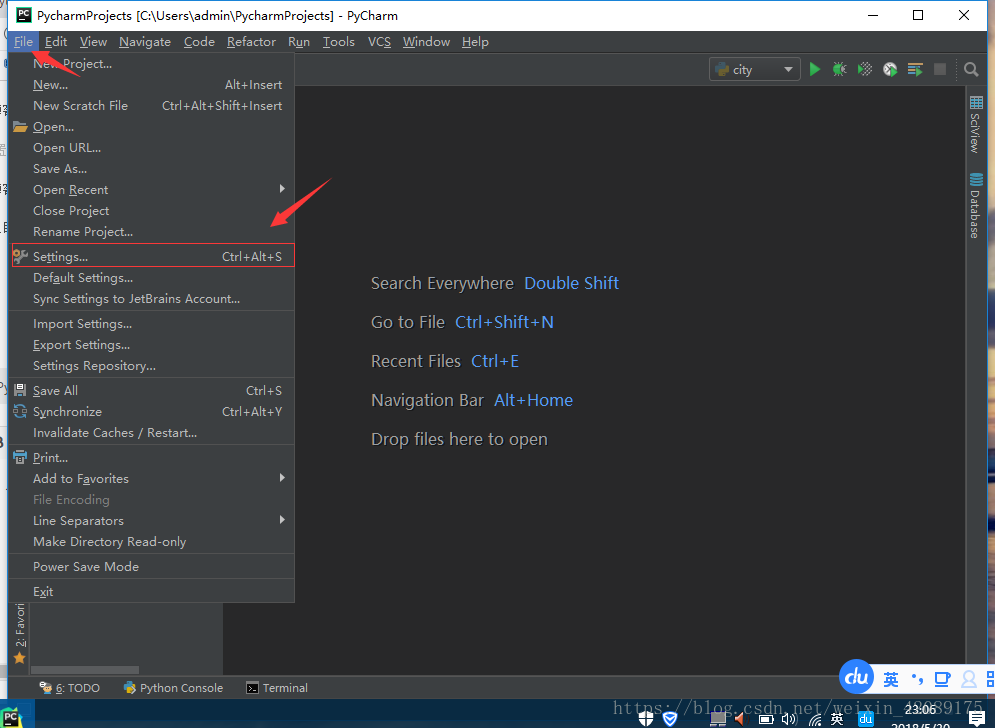Click Baidu 'du' input method logo
Screen dimensions: 995x728
856,677
